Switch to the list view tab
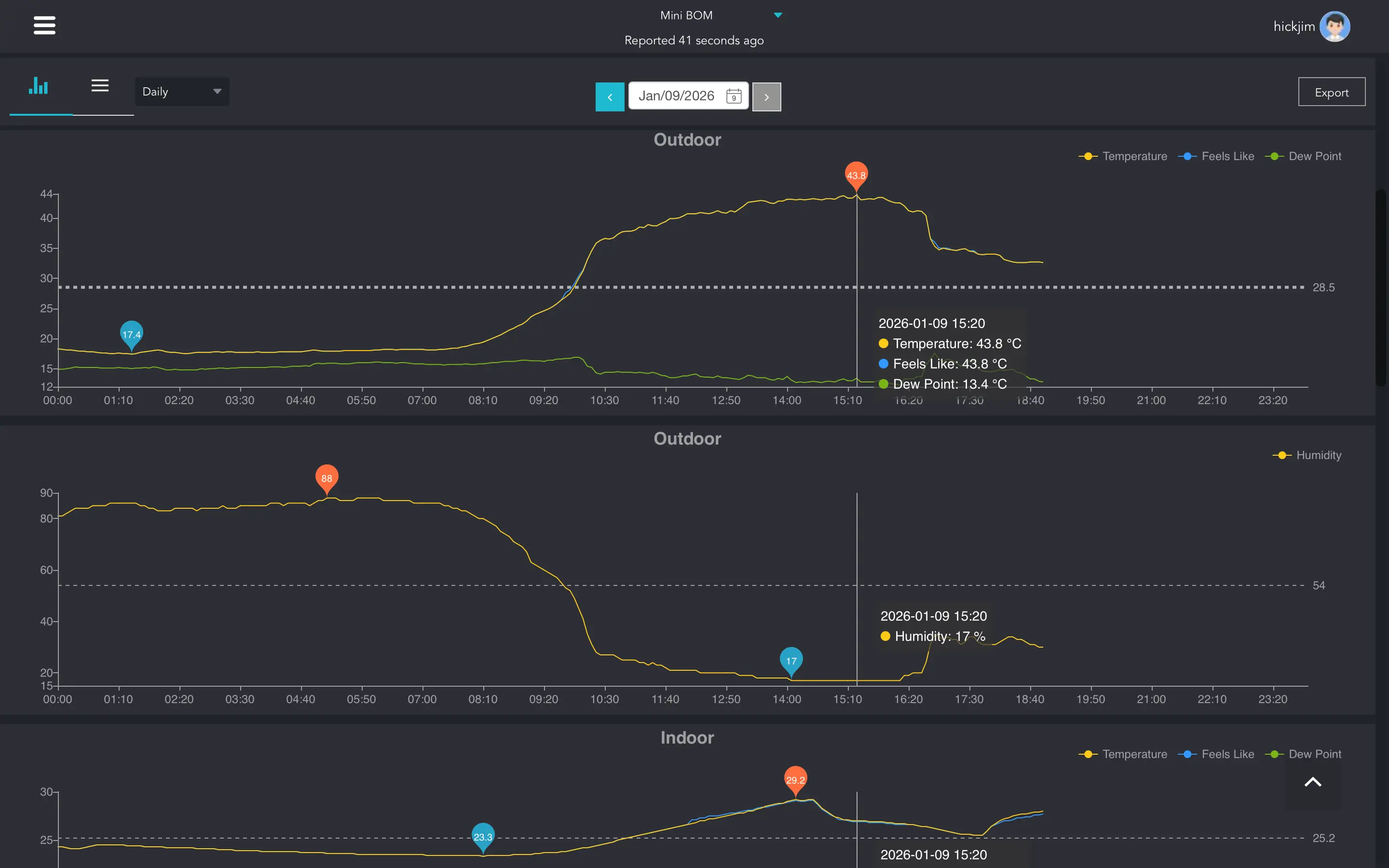Viewport: 1389px width, 868px height. (x=100, y=86)
